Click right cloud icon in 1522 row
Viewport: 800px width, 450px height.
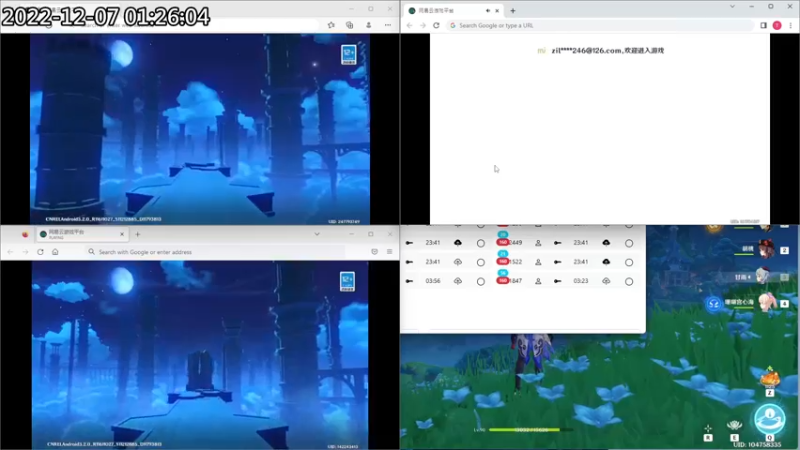point(606,262)
